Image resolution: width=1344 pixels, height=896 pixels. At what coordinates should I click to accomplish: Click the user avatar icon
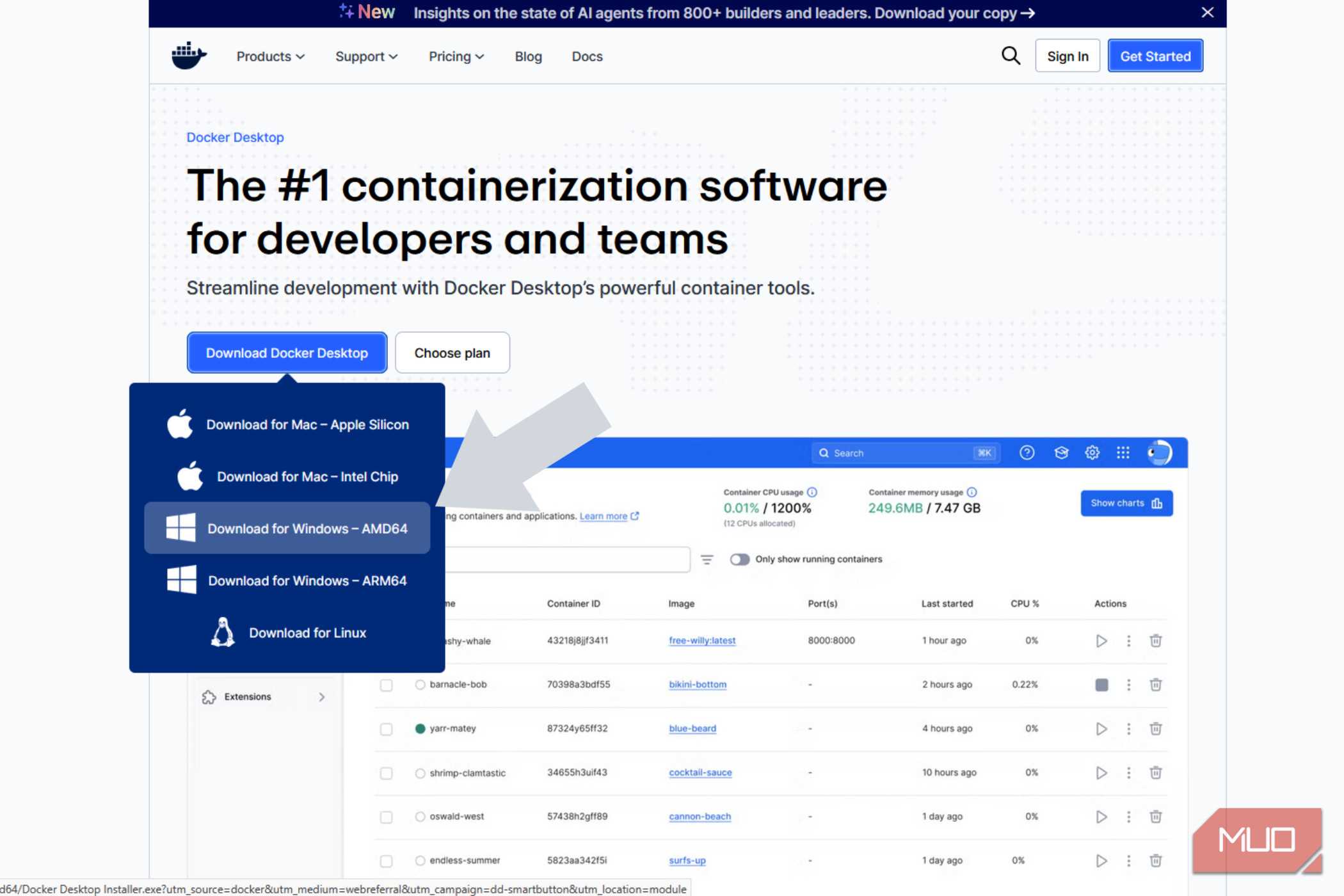pyautogui.click(x=1160, y=453)
